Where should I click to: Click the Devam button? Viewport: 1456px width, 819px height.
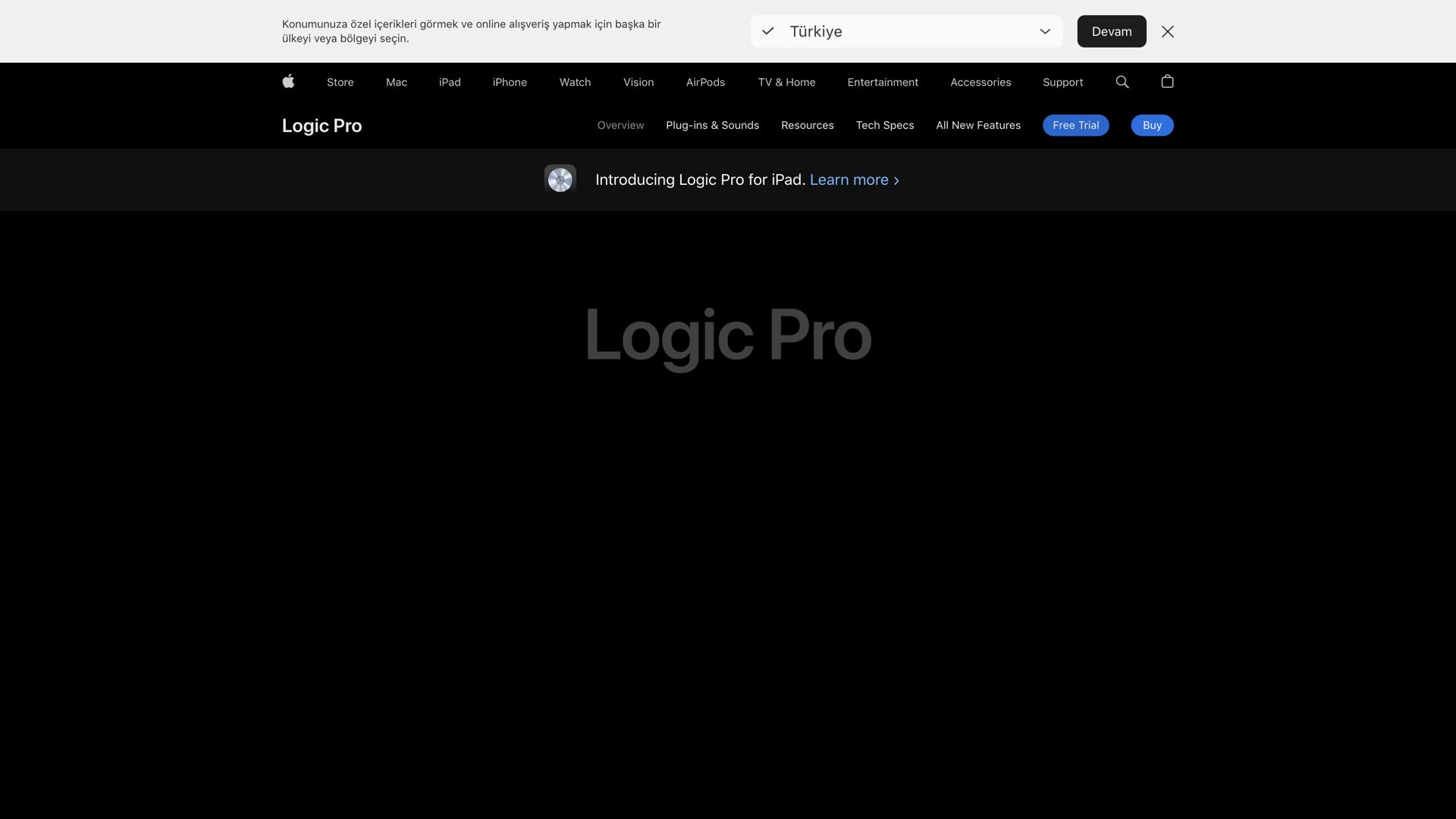point(1111,31)
